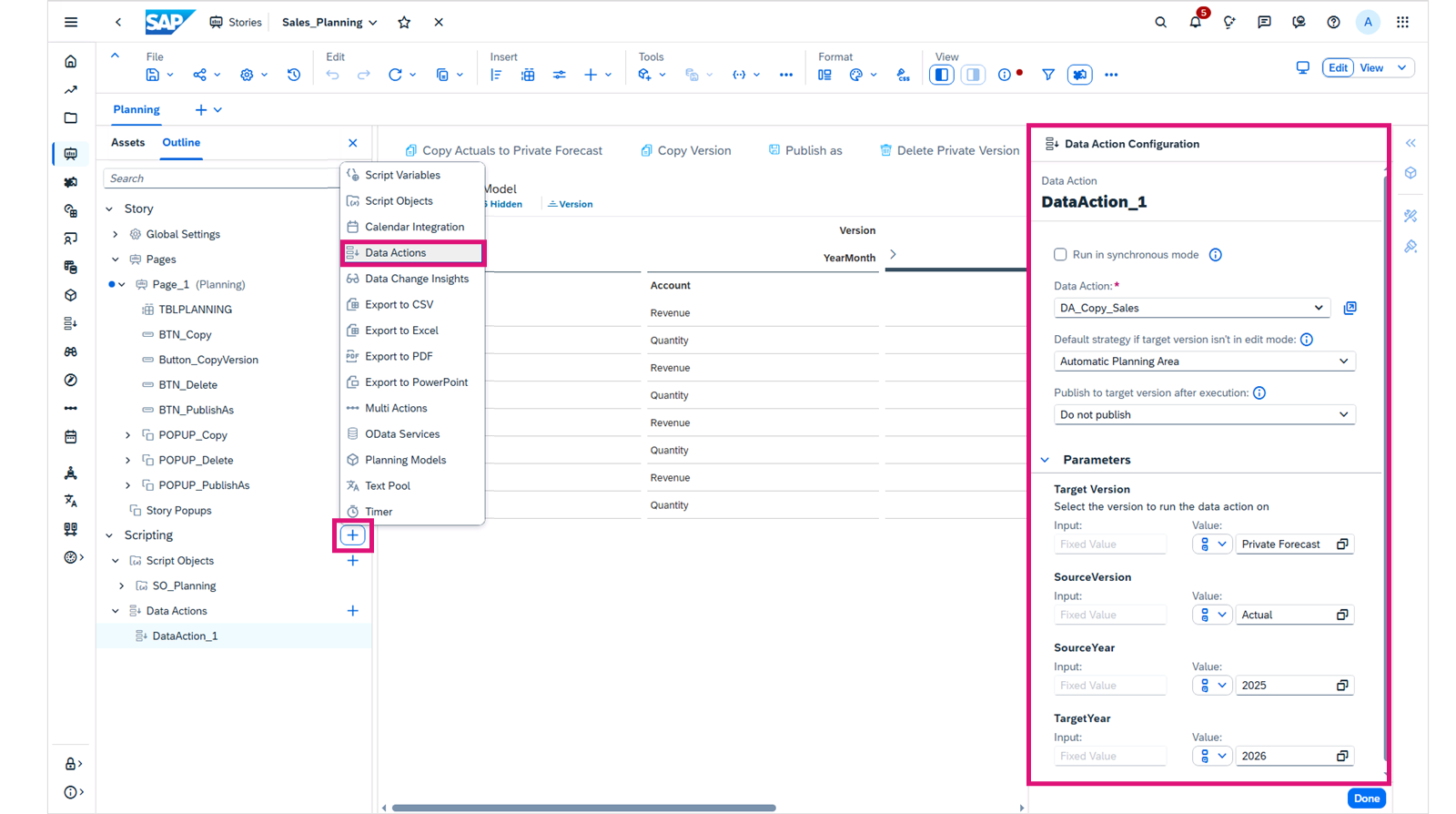Open the Planning page tab

point(136,109)
